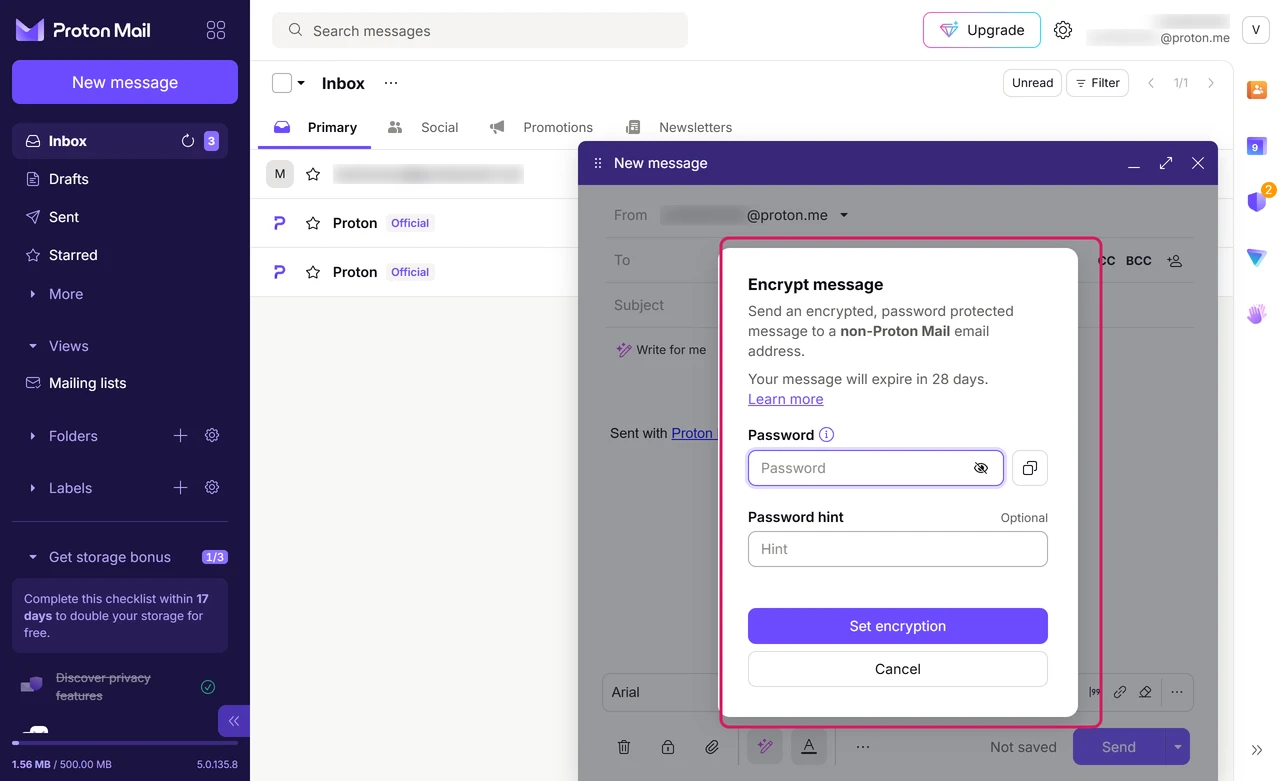Click the storage usage progress bar
This screenshot has height=781, width=1280.
pos(125,743)
